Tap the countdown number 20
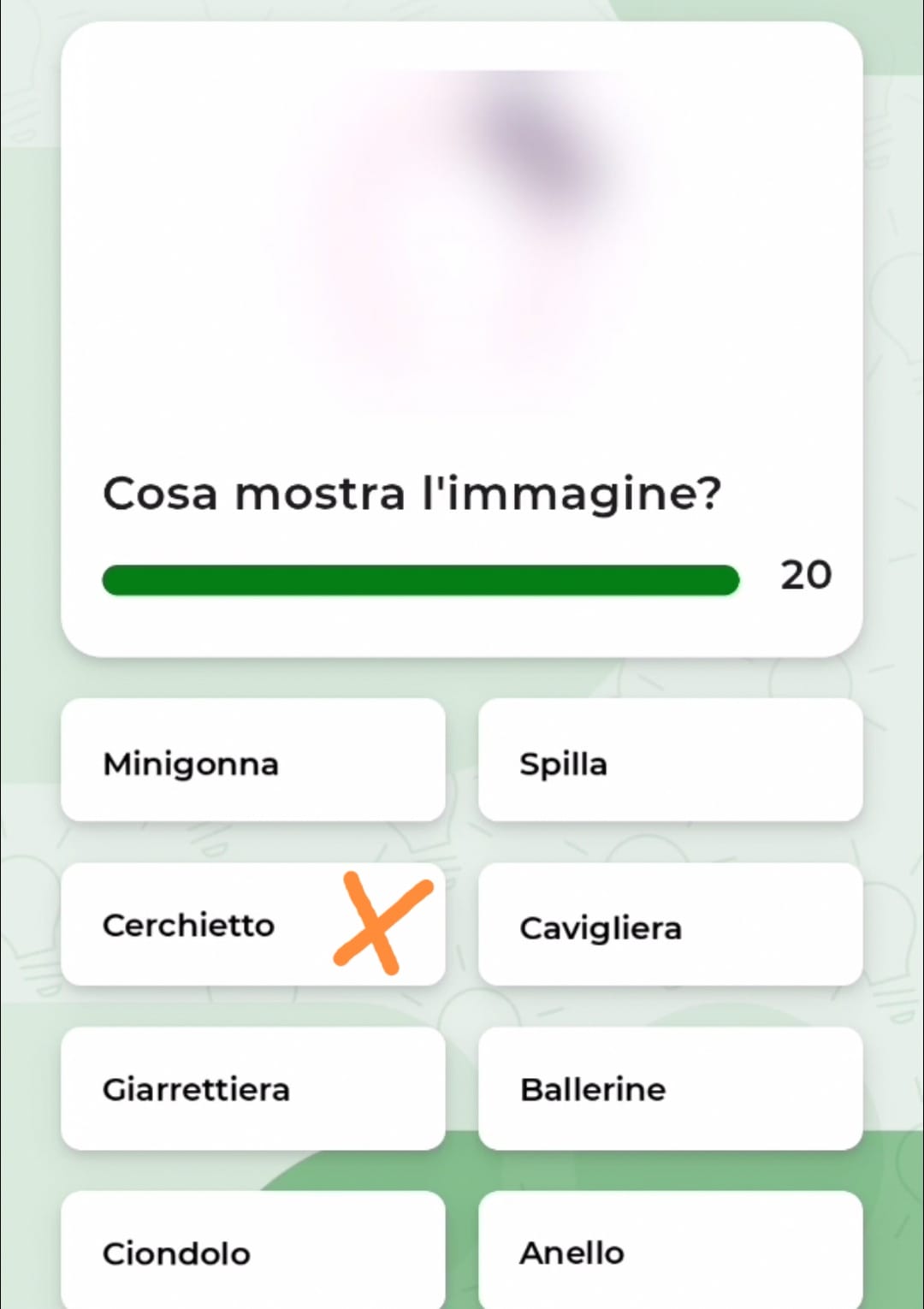Viewport: 924px width, 1309px height. point(805,575)
